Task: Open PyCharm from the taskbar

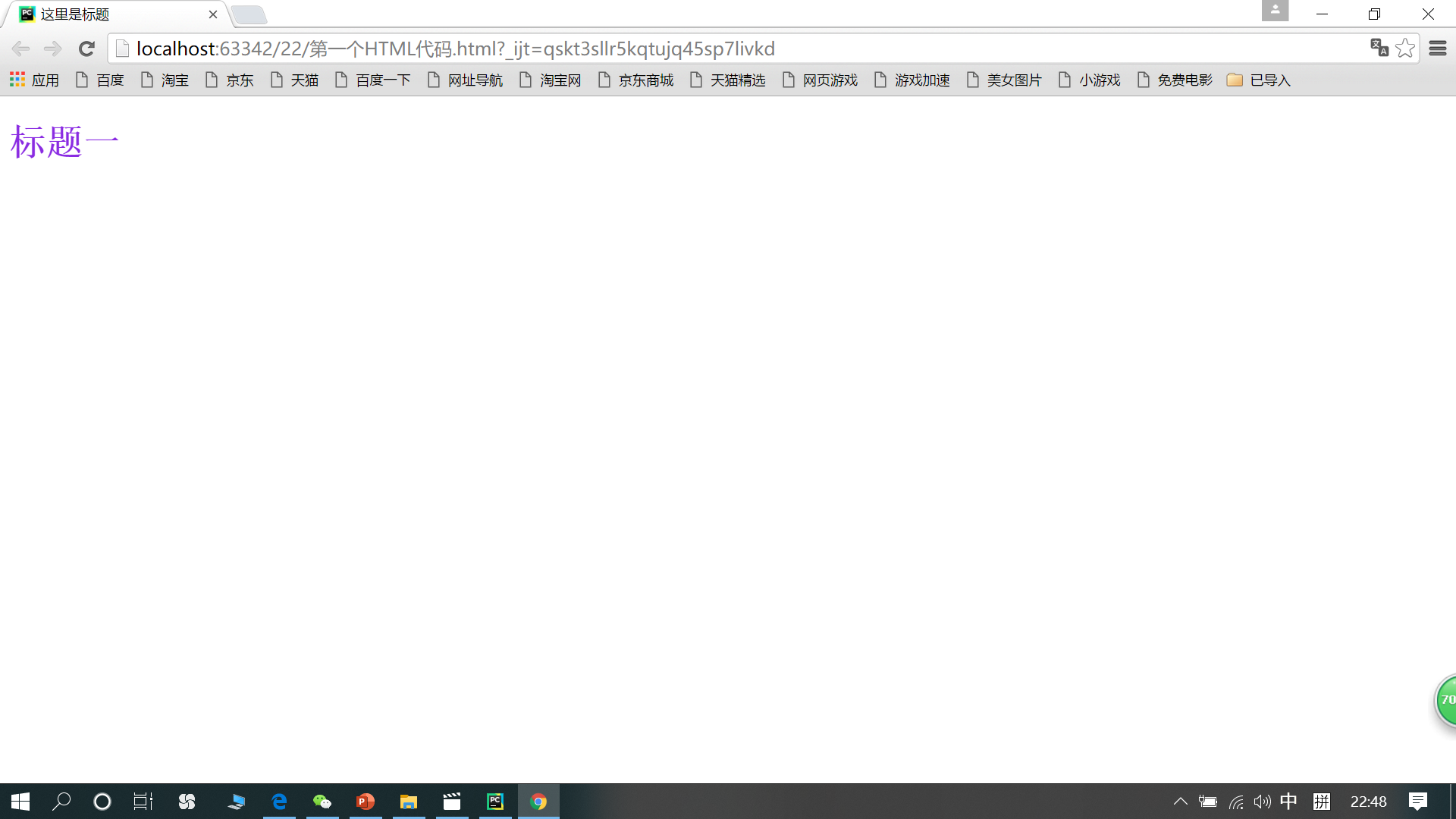Action: click(x=495, y=802)
